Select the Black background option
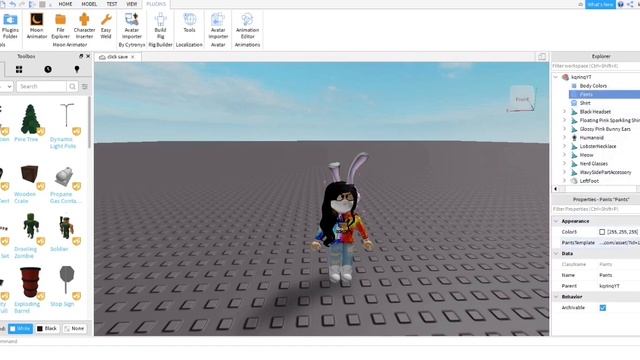Viewport: 640px width, 360px height. tap(47, 329)
